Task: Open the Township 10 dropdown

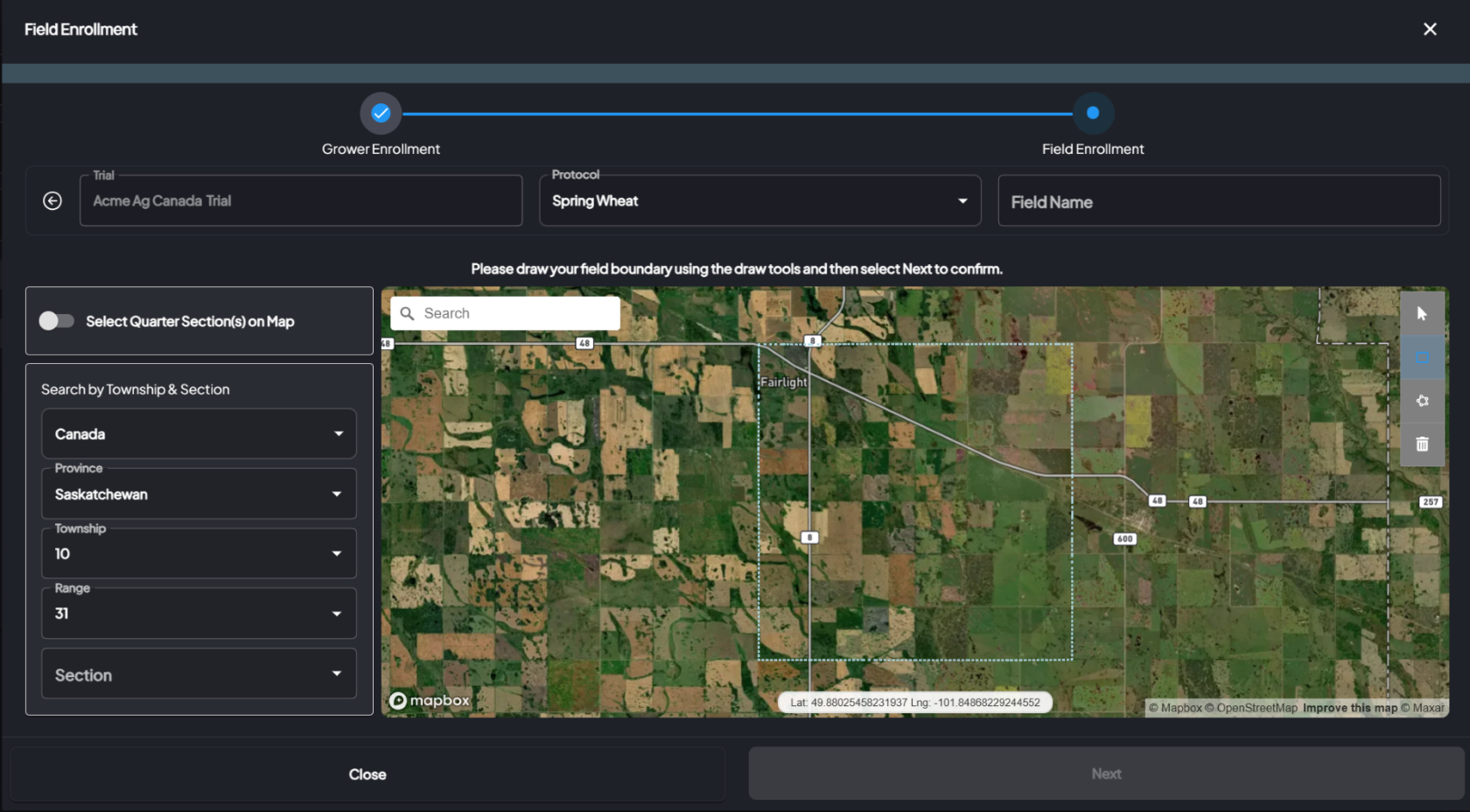Action: coord(199,554)
